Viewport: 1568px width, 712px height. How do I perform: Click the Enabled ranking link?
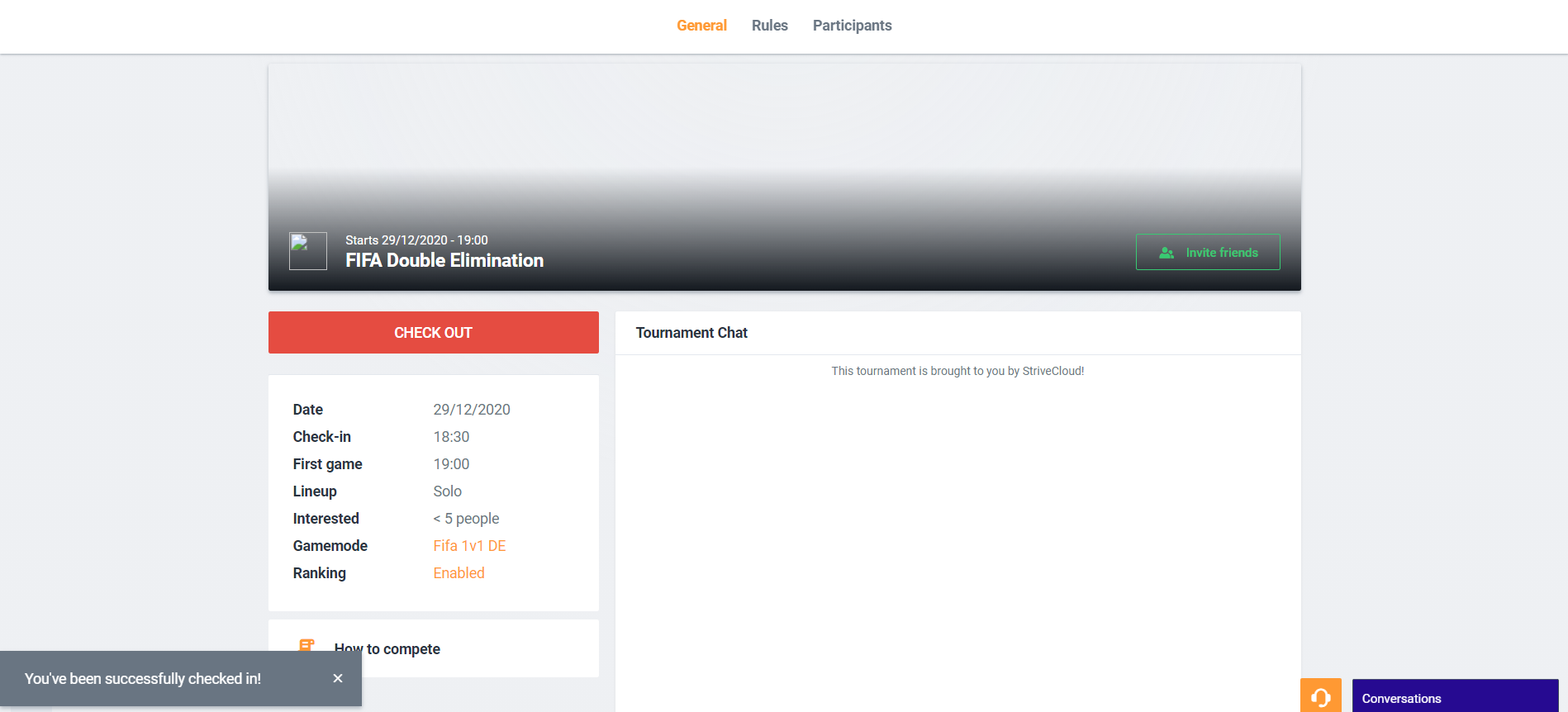coord(459,573)
